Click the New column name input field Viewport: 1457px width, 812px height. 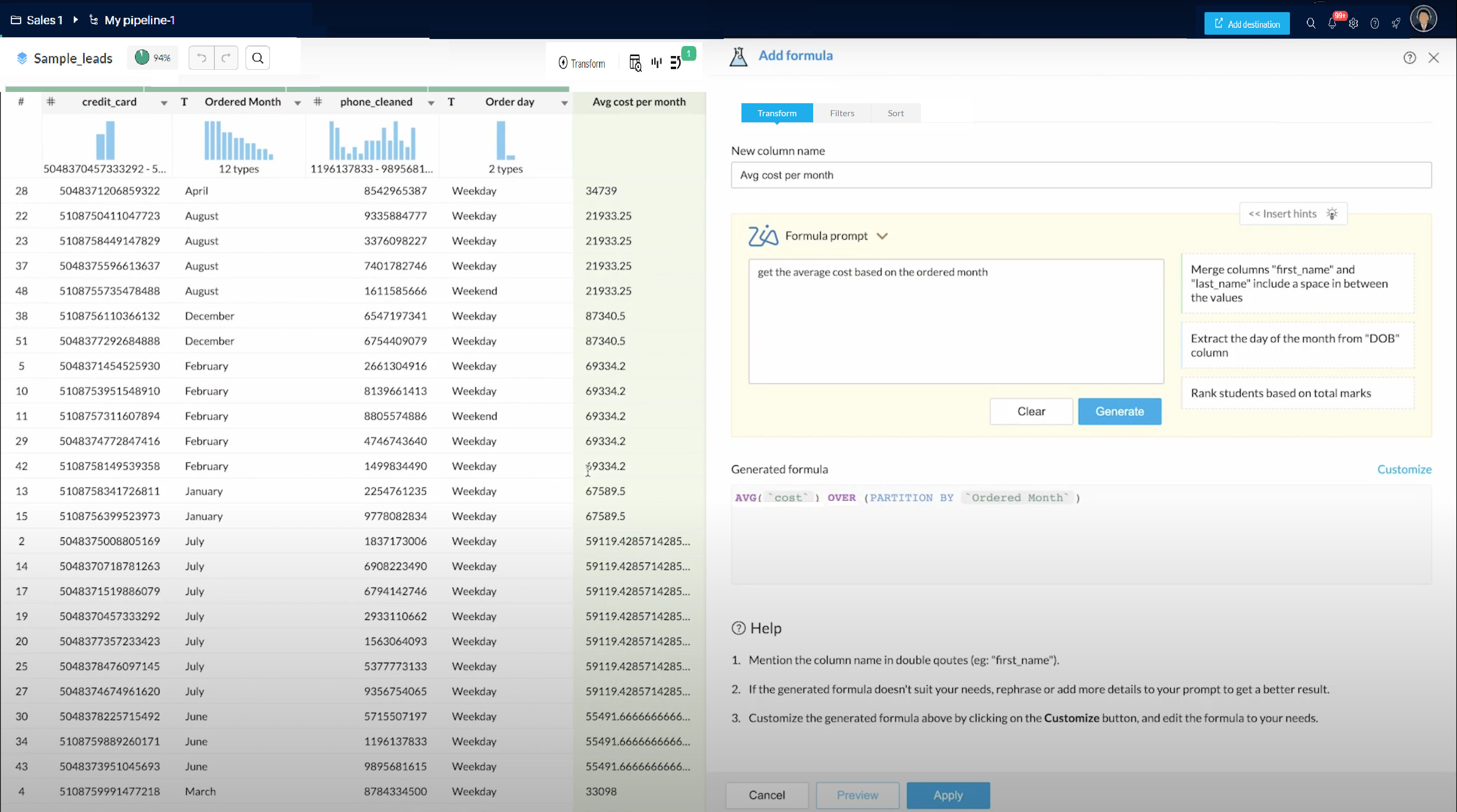pos(1080,175)
